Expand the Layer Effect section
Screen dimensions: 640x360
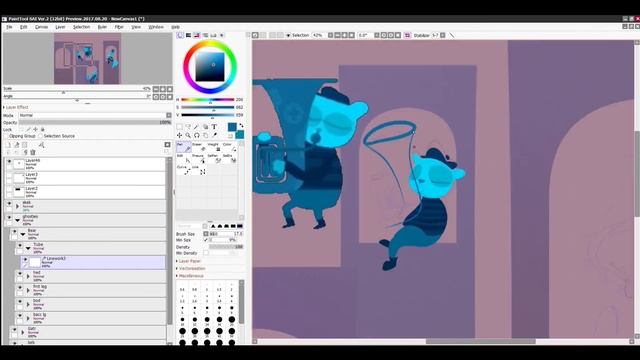click(x=16, y=107)
